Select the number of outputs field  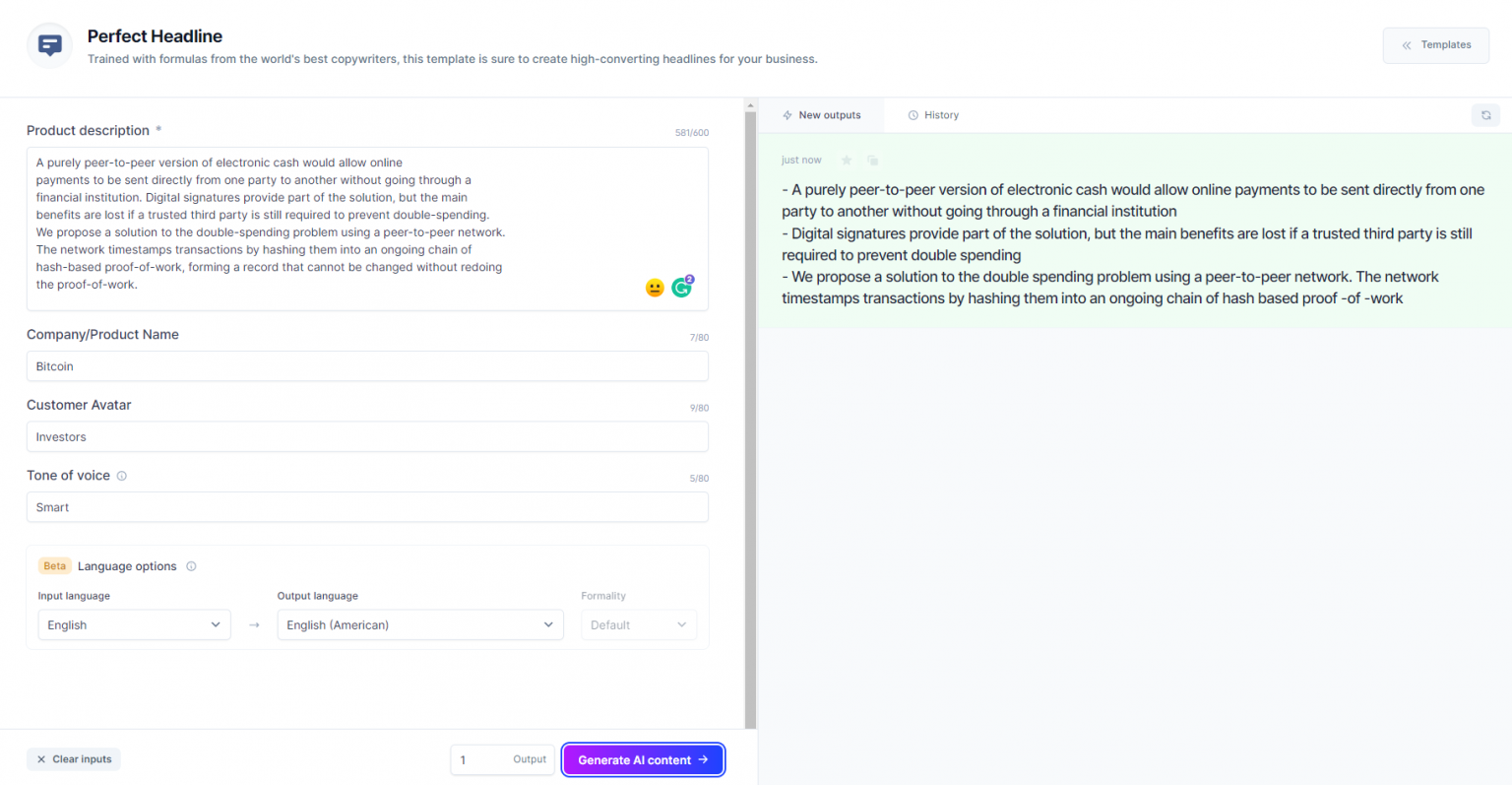click(482, 759)
